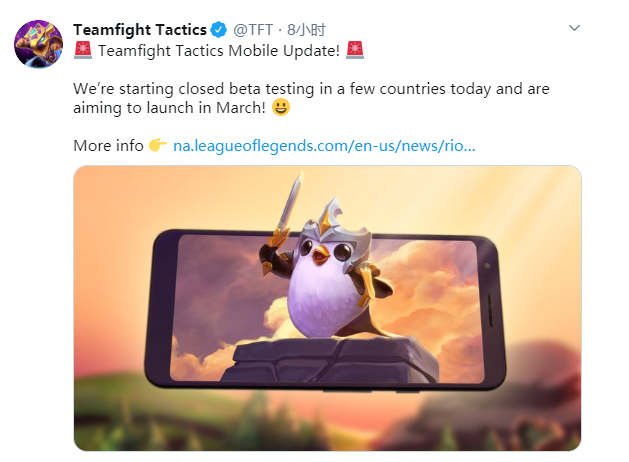Image resolution: width=629 pixels, height=462 pixels.
Task: Open the attached tweet image
Action: coord(327,308)
